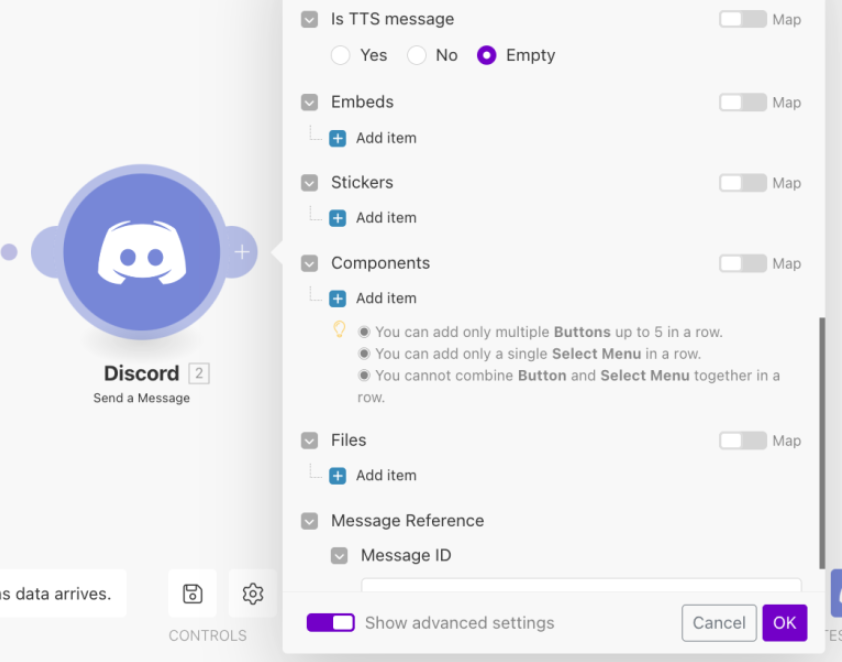Toggle the Map switch for Embeds
Screen dimensions: 842x662
(x=743, y=103)
